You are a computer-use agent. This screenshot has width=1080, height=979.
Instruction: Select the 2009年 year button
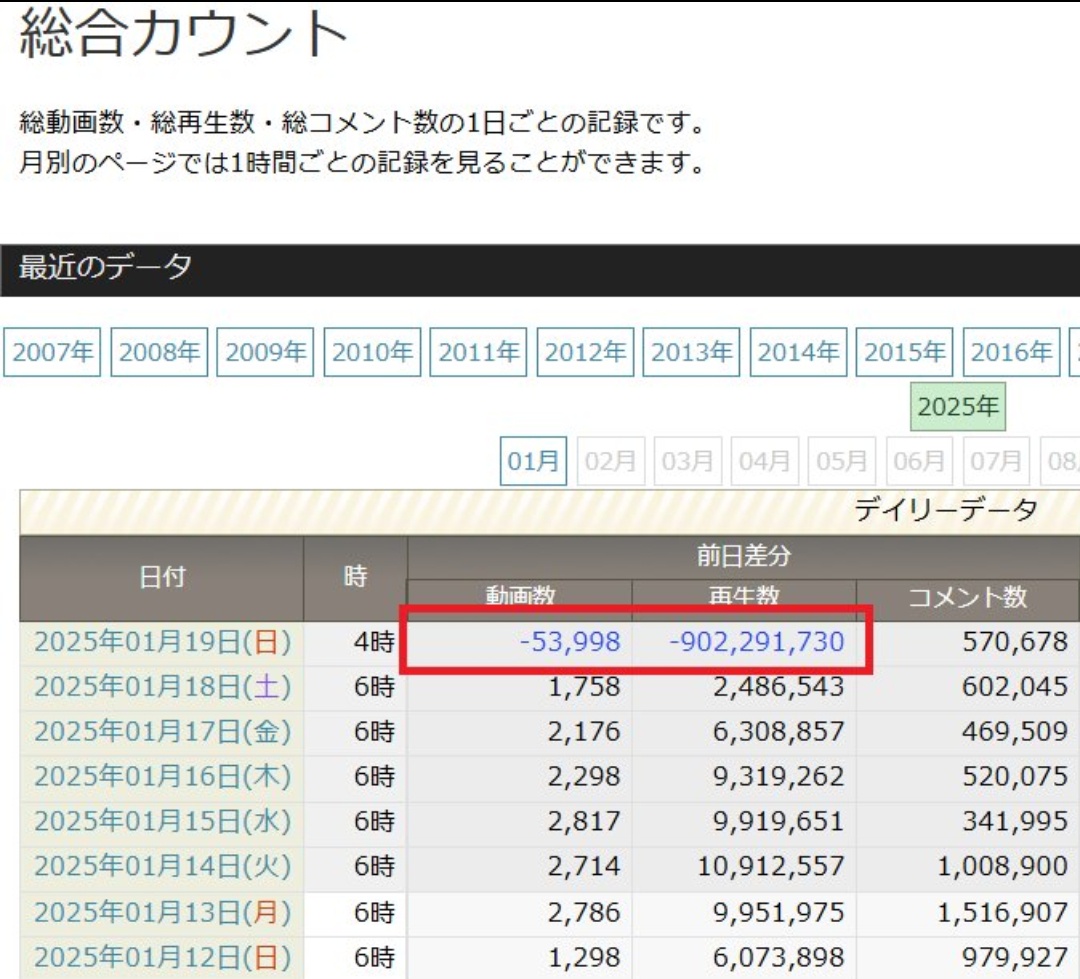pyautogui.click(x=265, y=352)
